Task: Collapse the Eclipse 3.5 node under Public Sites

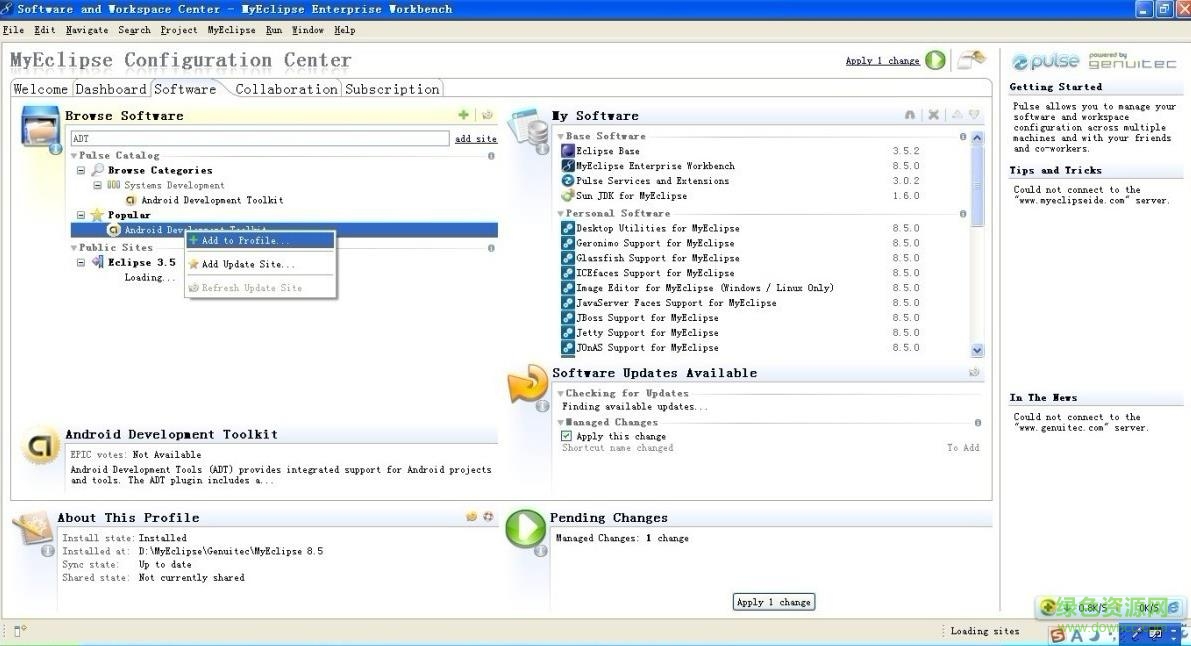Action: coord(80,262)
